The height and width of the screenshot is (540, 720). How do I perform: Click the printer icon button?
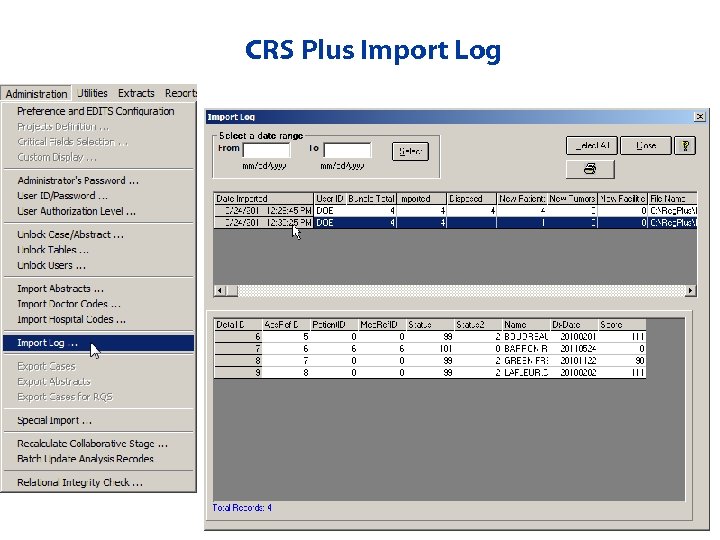pos(590,169)
